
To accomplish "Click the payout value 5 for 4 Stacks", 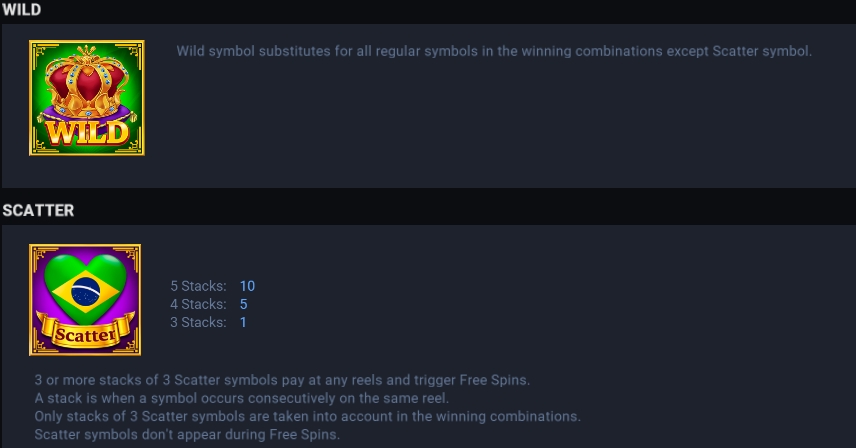I will tap(243, 304).
